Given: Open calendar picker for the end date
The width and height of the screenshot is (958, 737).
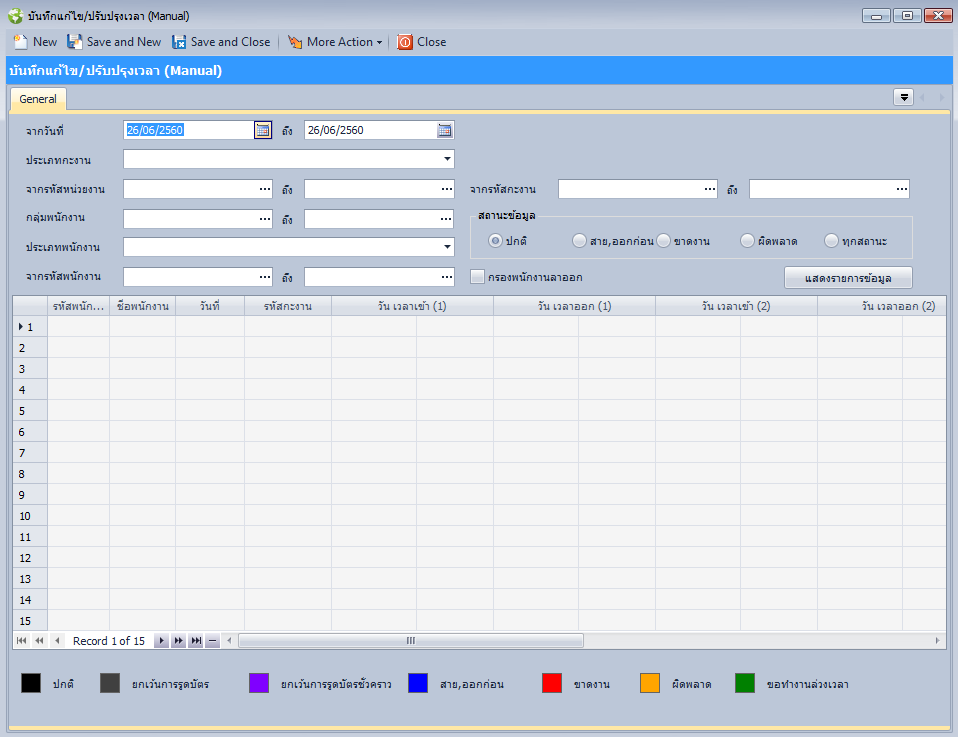Looking at the screenshot, I should (445, 130).
